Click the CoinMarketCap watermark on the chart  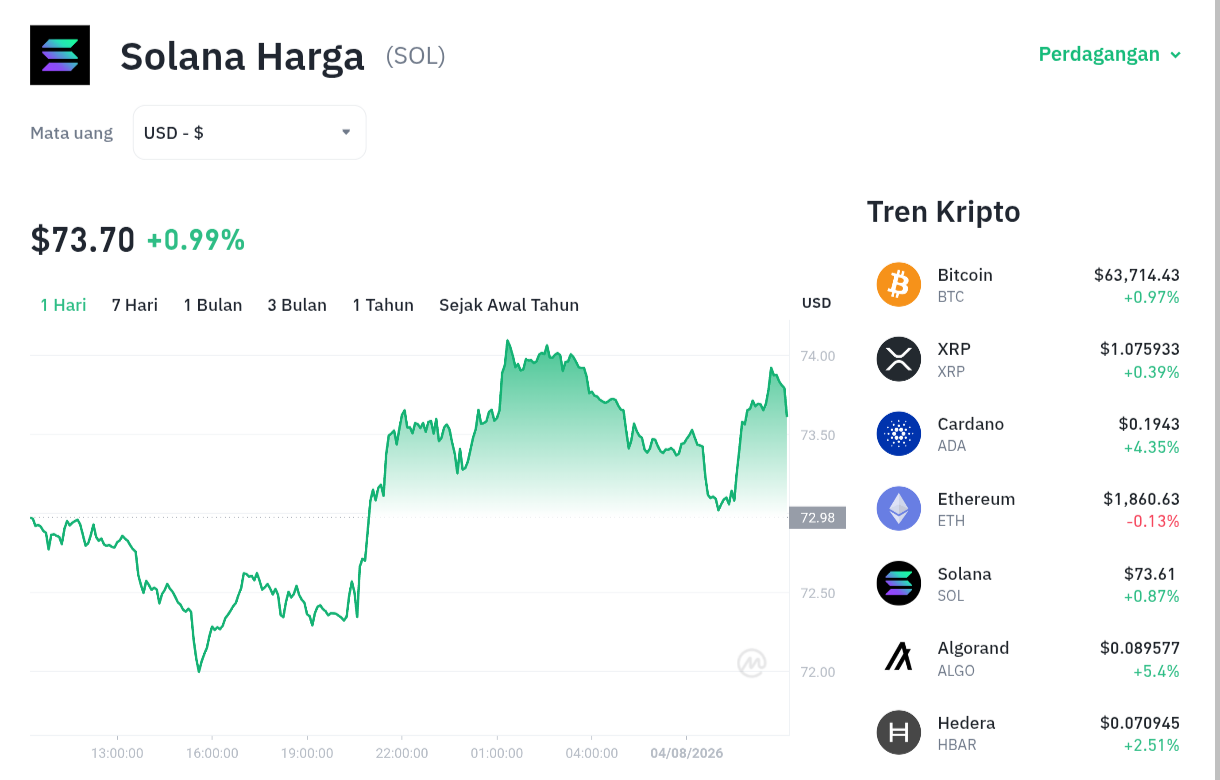752,663
